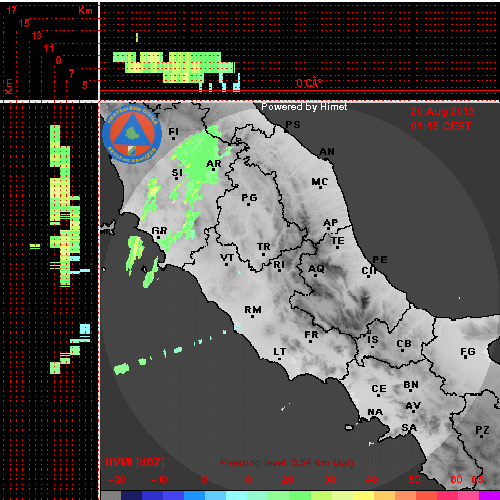This screenshot has width=500, height=500.
Task: Select the RM city label
Action: pos(253,310)
